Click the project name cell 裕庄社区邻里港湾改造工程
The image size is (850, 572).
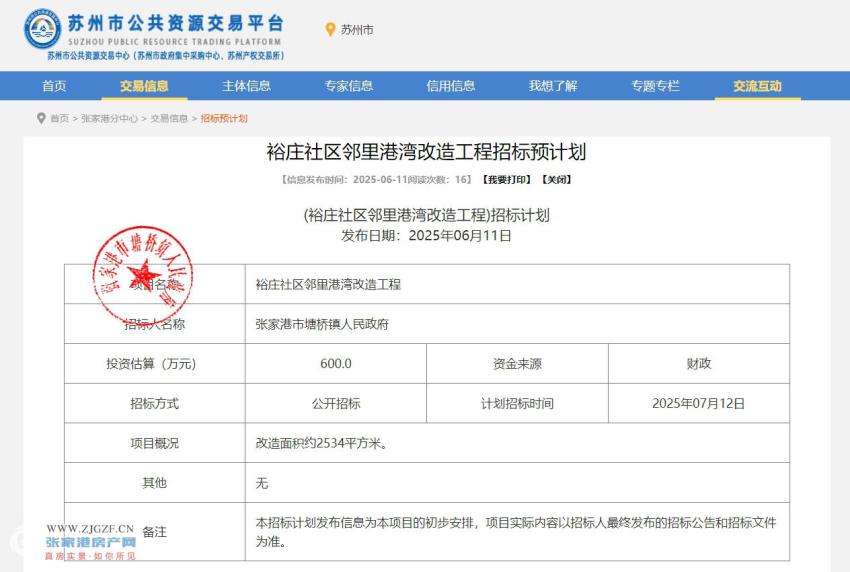pos(517,284)
